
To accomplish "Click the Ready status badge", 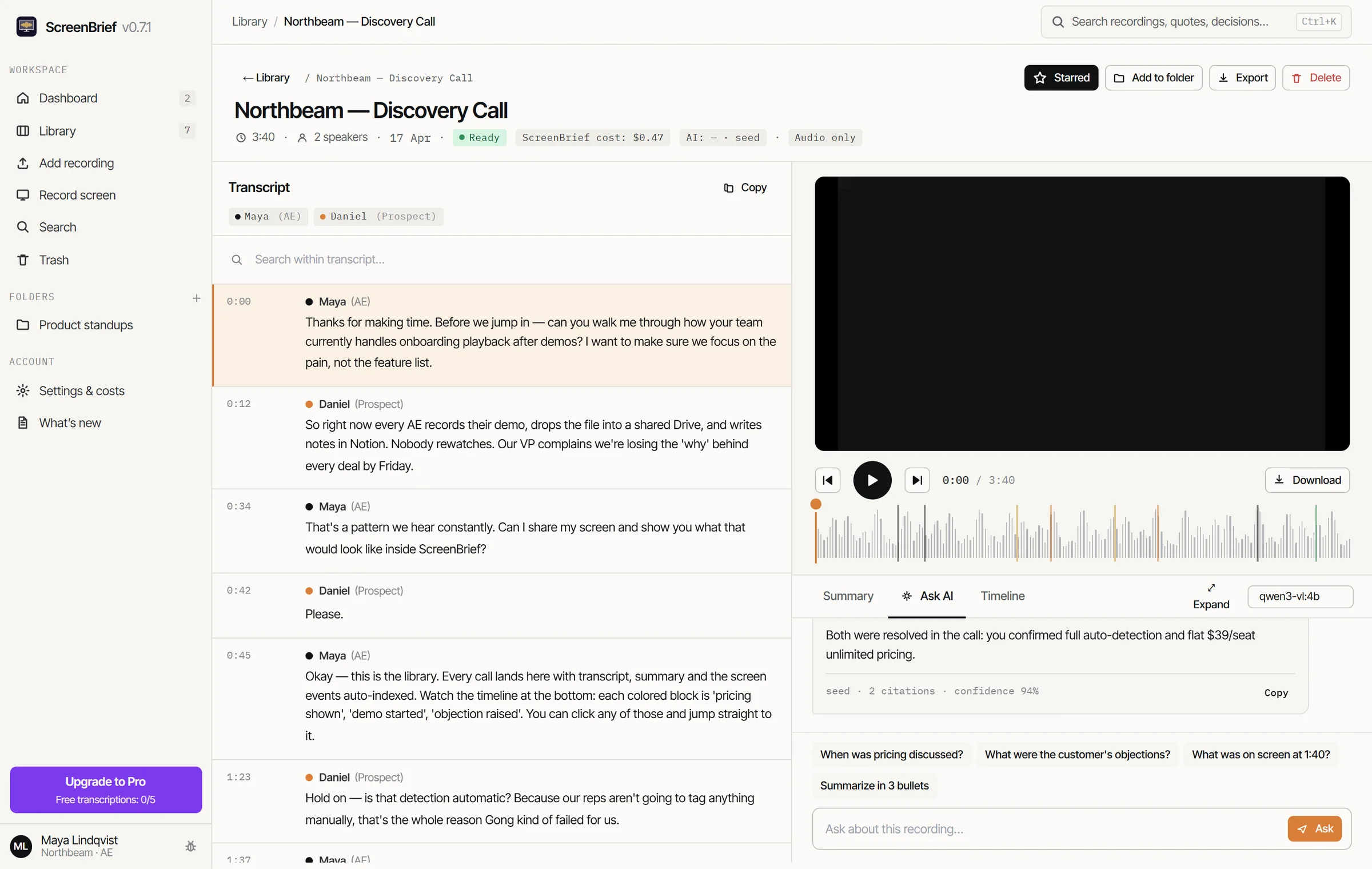I will tap(479, 137).
